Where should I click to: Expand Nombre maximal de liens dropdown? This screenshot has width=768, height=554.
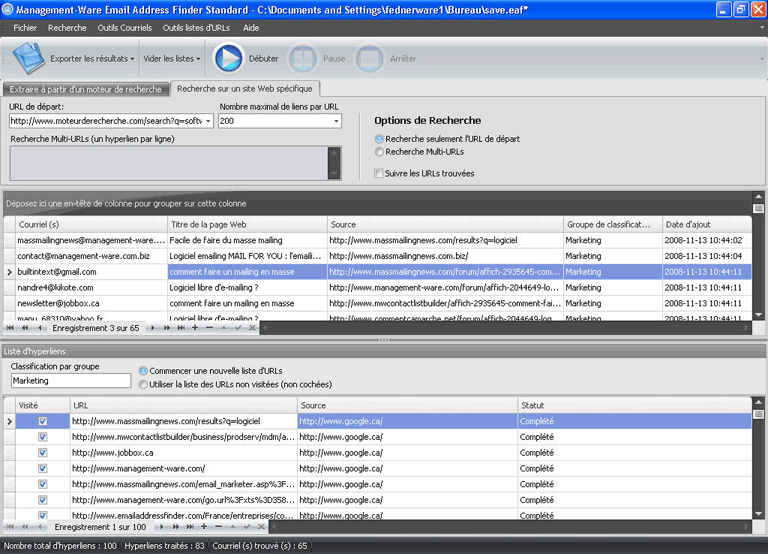(339, 121)
